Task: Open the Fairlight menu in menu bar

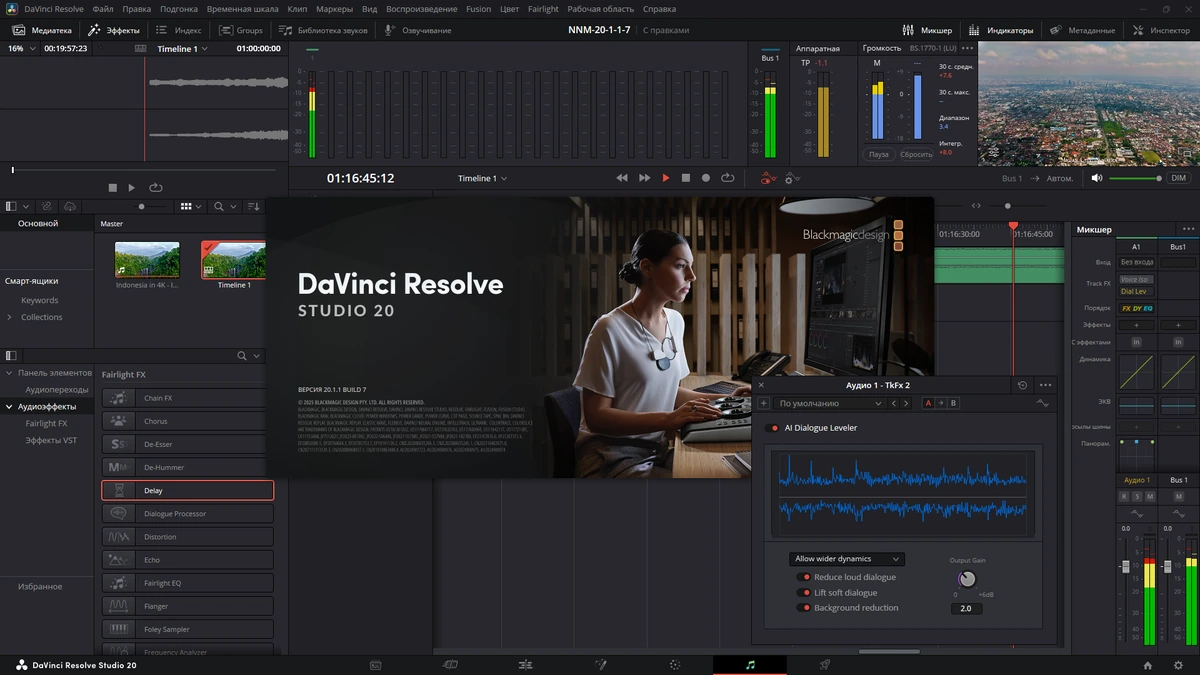Action: click(543, 9)
